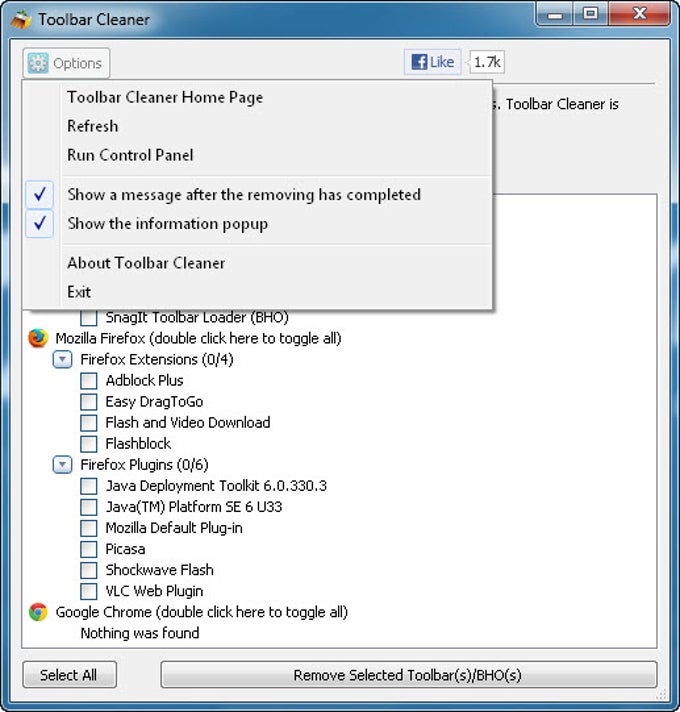This screenshot has height=712, width=680.
Task: Click the Firefox Extensions (0/4) label
Action: (x=157, y=360)
